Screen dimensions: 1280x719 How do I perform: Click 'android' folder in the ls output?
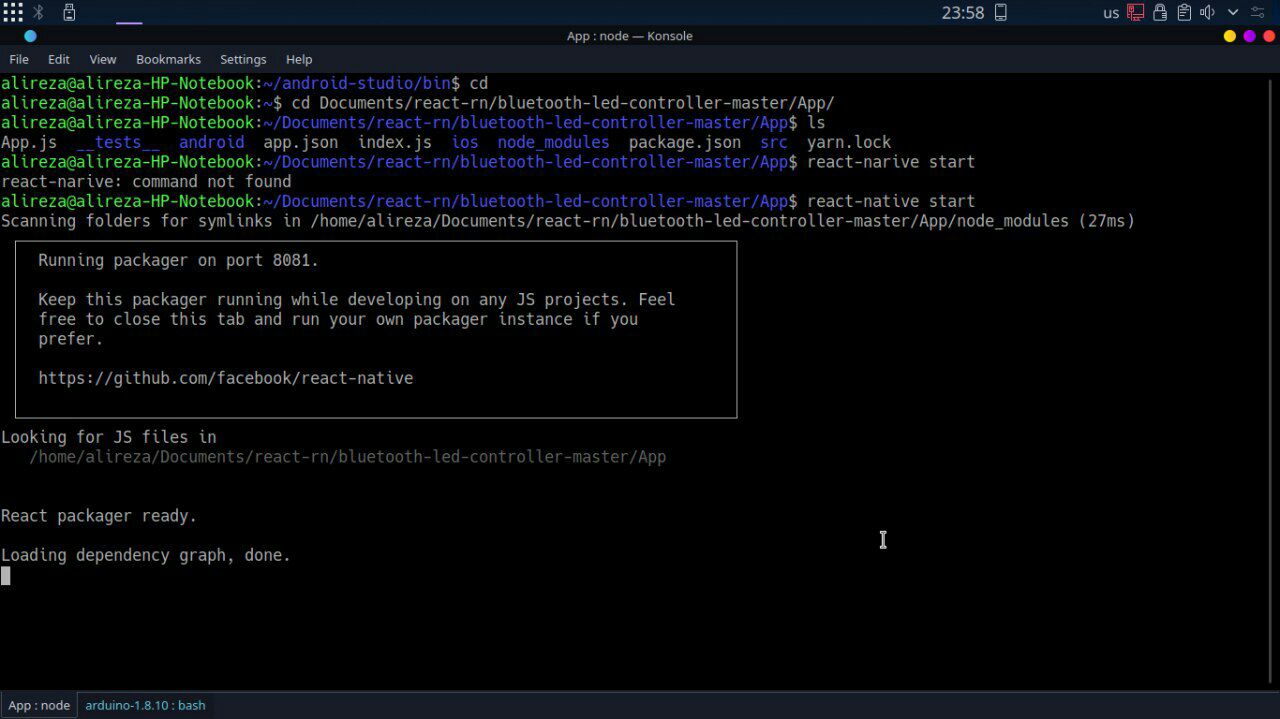[x=212, y=142]
